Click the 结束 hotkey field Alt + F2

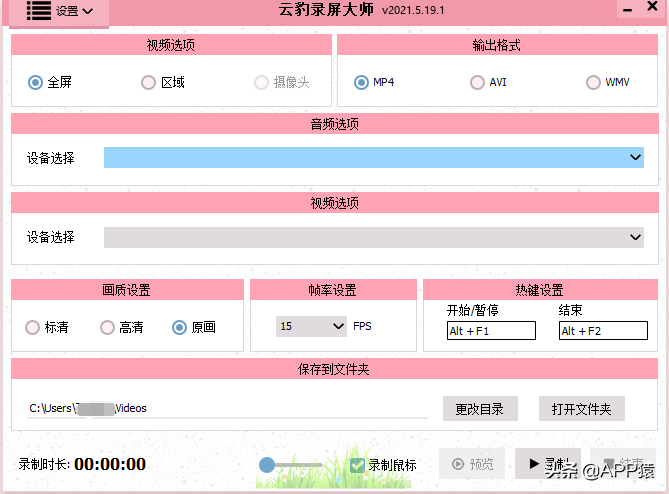(603, 331)
